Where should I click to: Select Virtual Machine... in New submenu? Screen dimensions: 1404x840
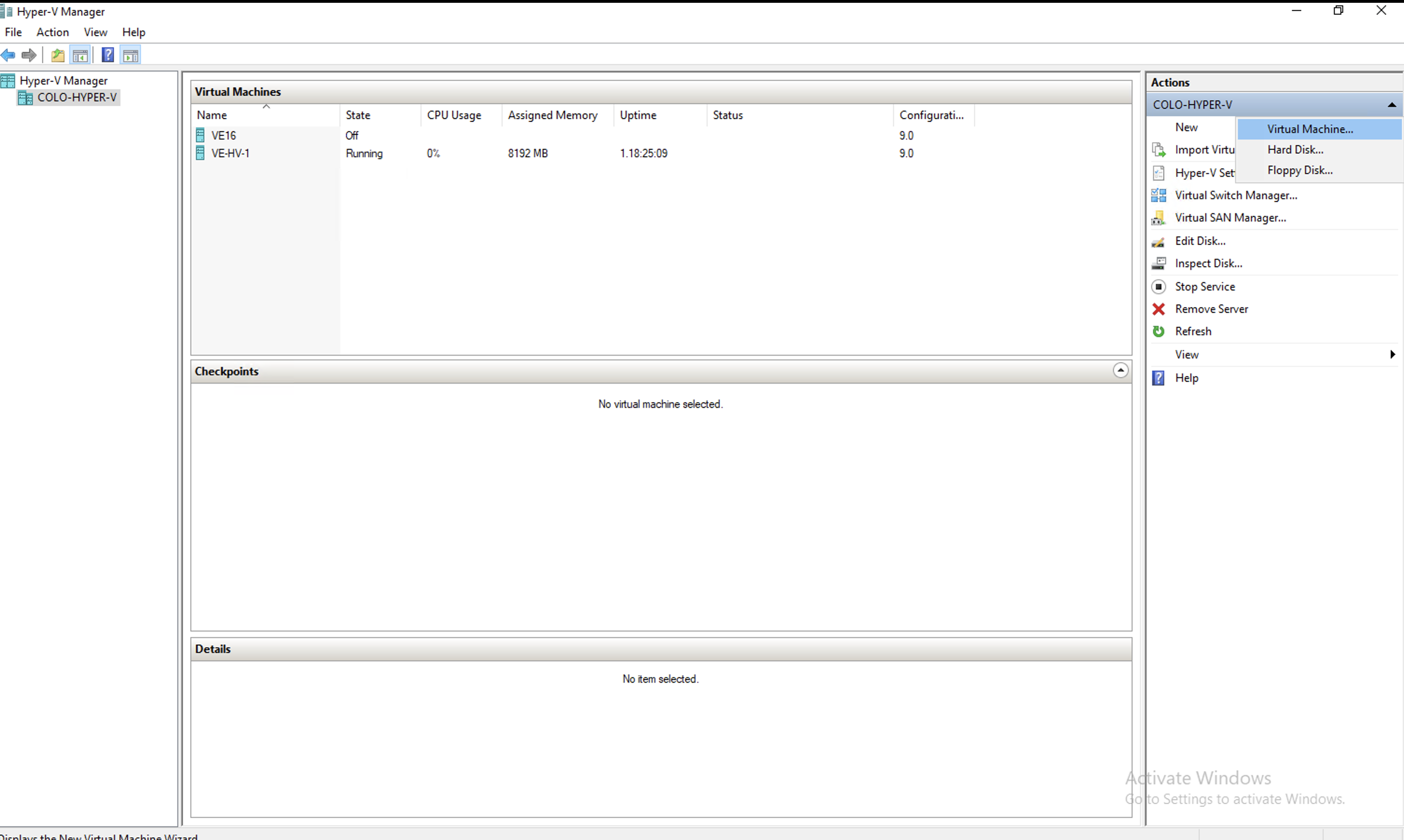point(1309,130)
